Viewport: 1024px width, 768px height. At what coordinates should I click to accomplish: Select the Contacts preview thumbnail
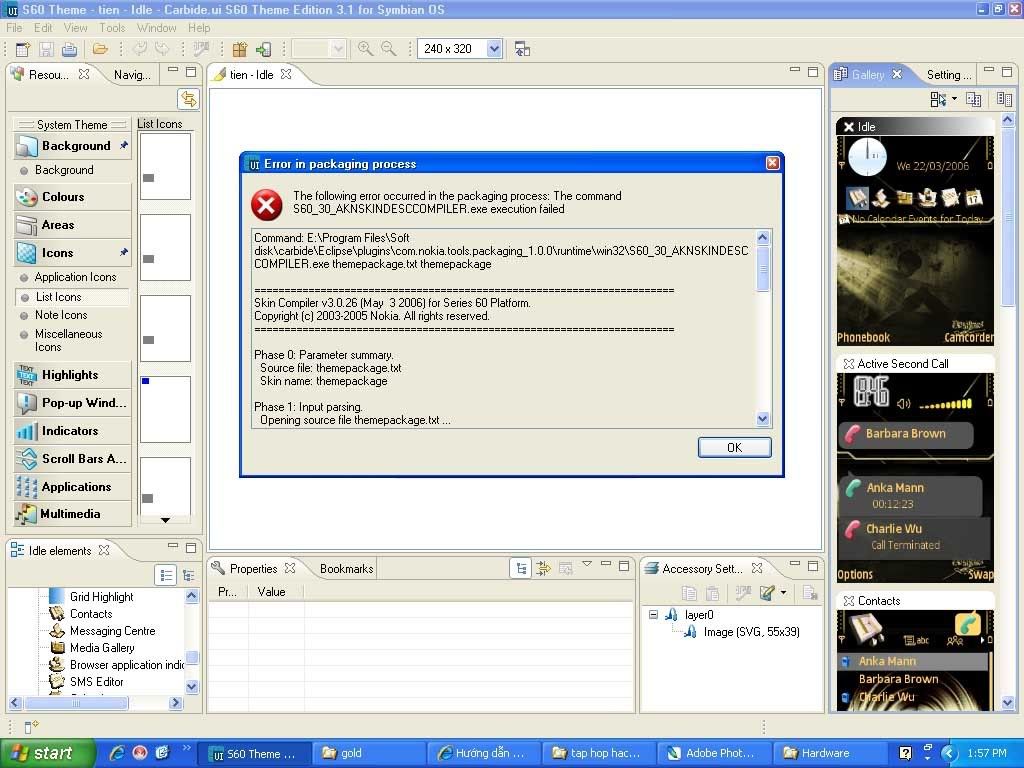tap(915, 651)
